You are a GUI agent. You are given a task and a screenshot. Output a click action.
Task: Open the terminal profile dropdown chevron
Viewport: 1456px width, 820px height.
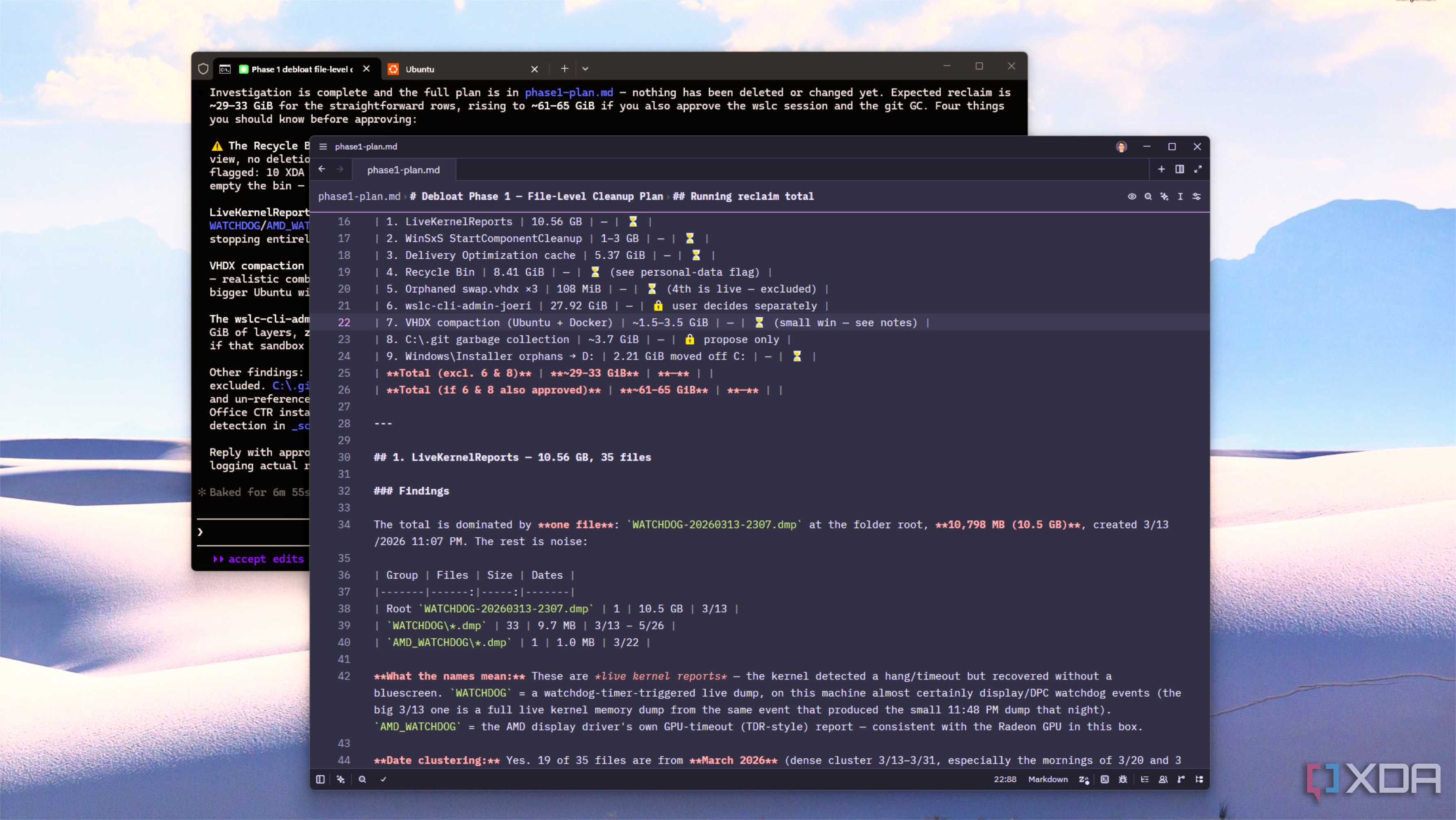coord(585,69)
